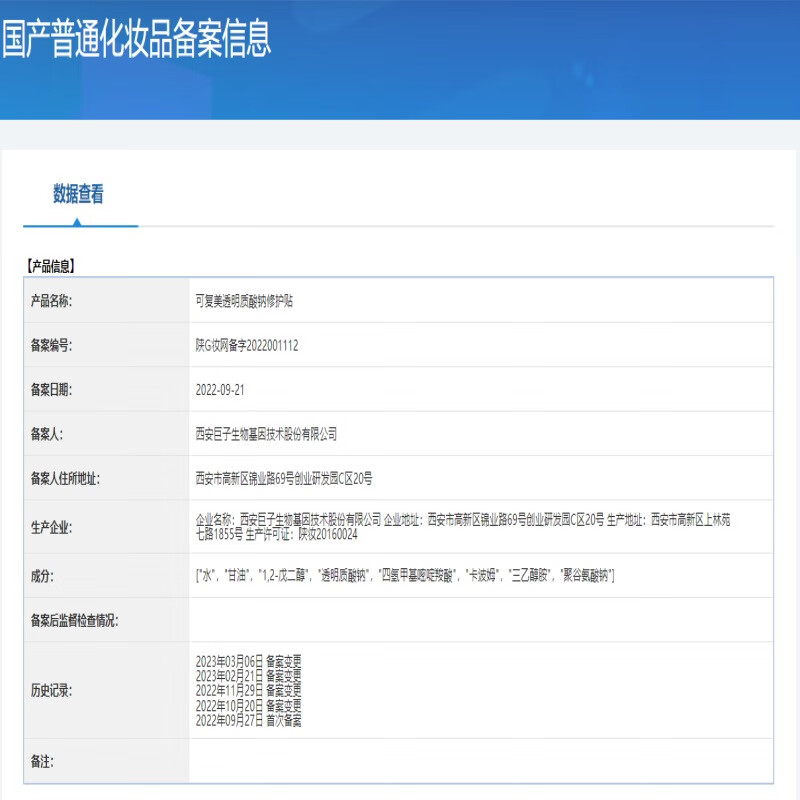Click the 产品名称 row label
Screen dimensions: 800x800
pyautogui.click(x=52, y=301)
